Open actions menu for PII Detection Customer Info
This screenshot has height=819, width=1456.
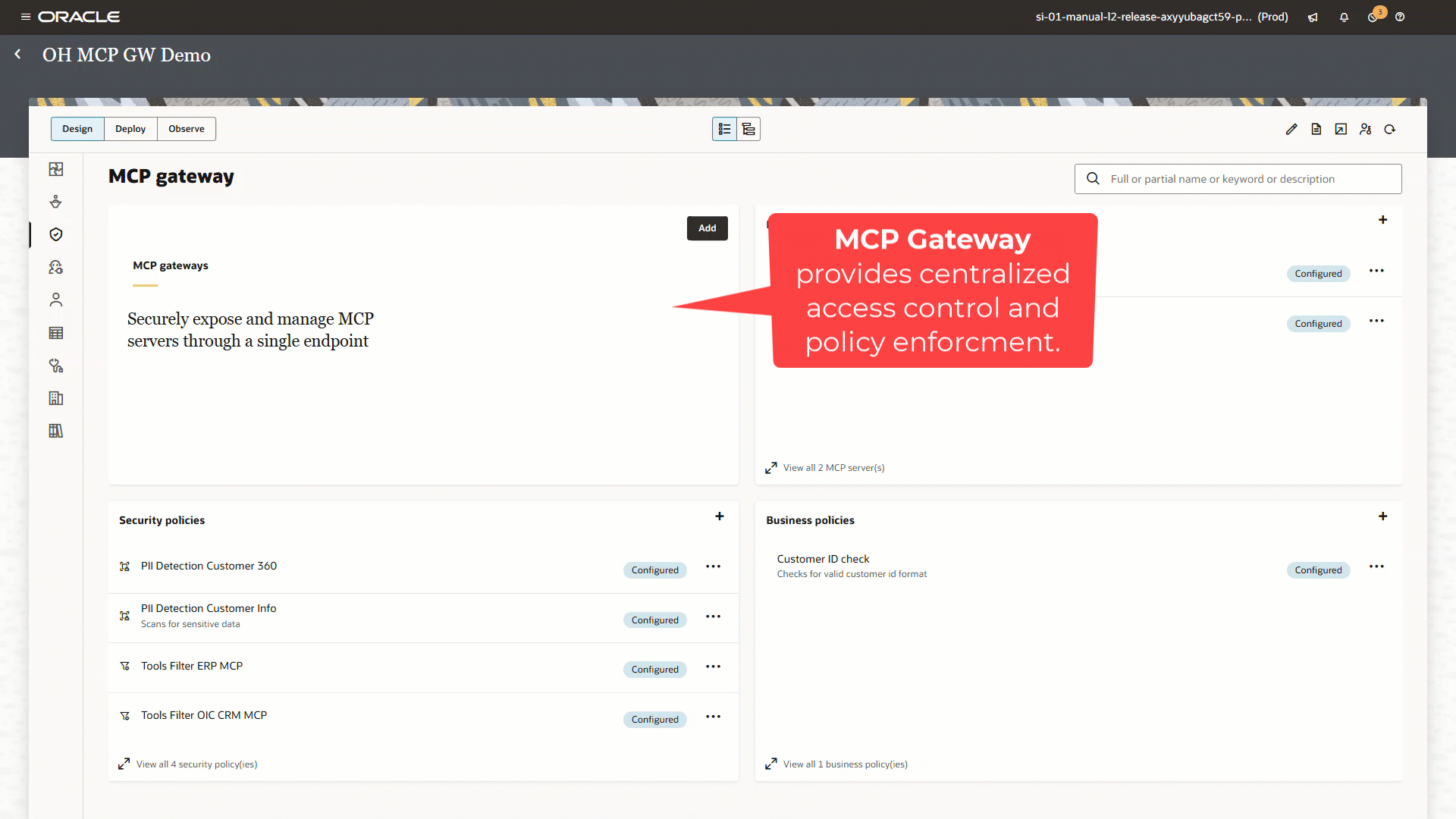pos(713,617)
